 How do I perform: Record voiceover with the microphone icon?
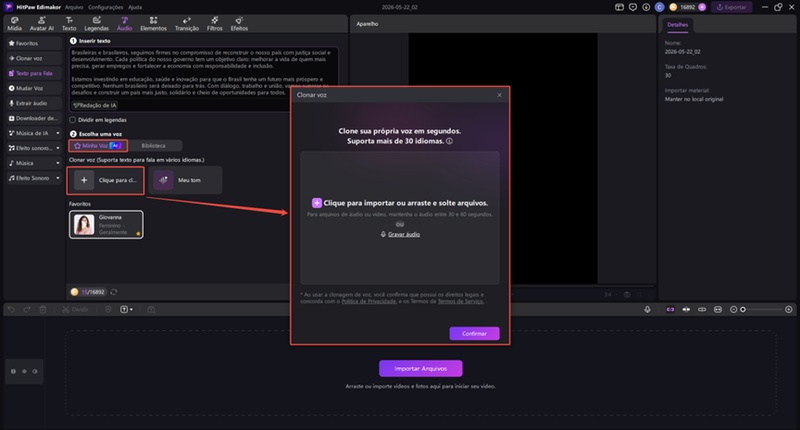click(647, 310)
